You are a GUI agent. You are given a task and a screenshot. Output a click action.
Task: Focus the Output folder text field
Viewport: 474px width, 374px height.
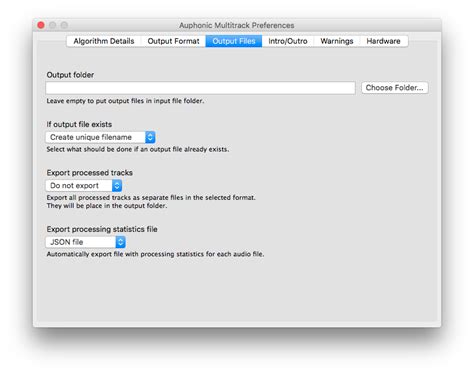click(200, 88)
